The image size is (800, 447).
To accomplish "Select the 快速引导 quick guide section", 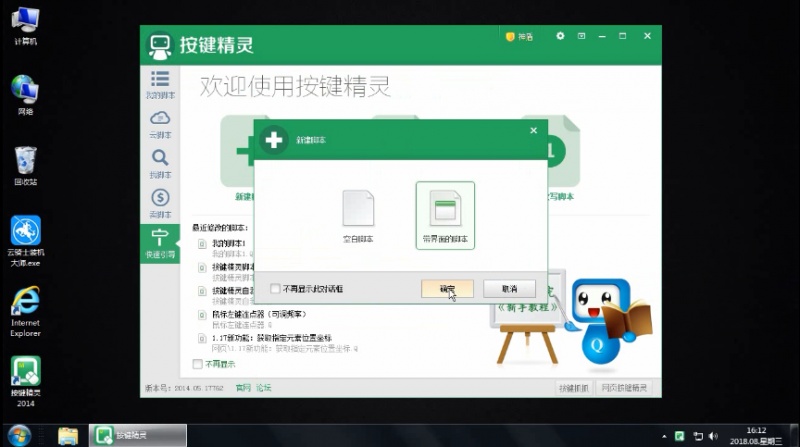I will (x=160, y=243).
